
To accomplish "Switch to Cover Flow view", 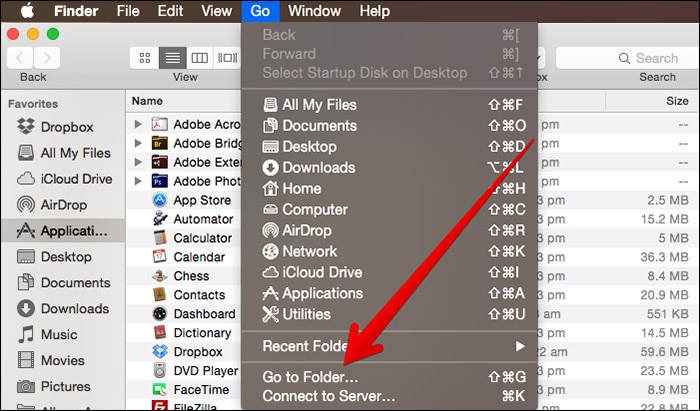I will (227, 58).
